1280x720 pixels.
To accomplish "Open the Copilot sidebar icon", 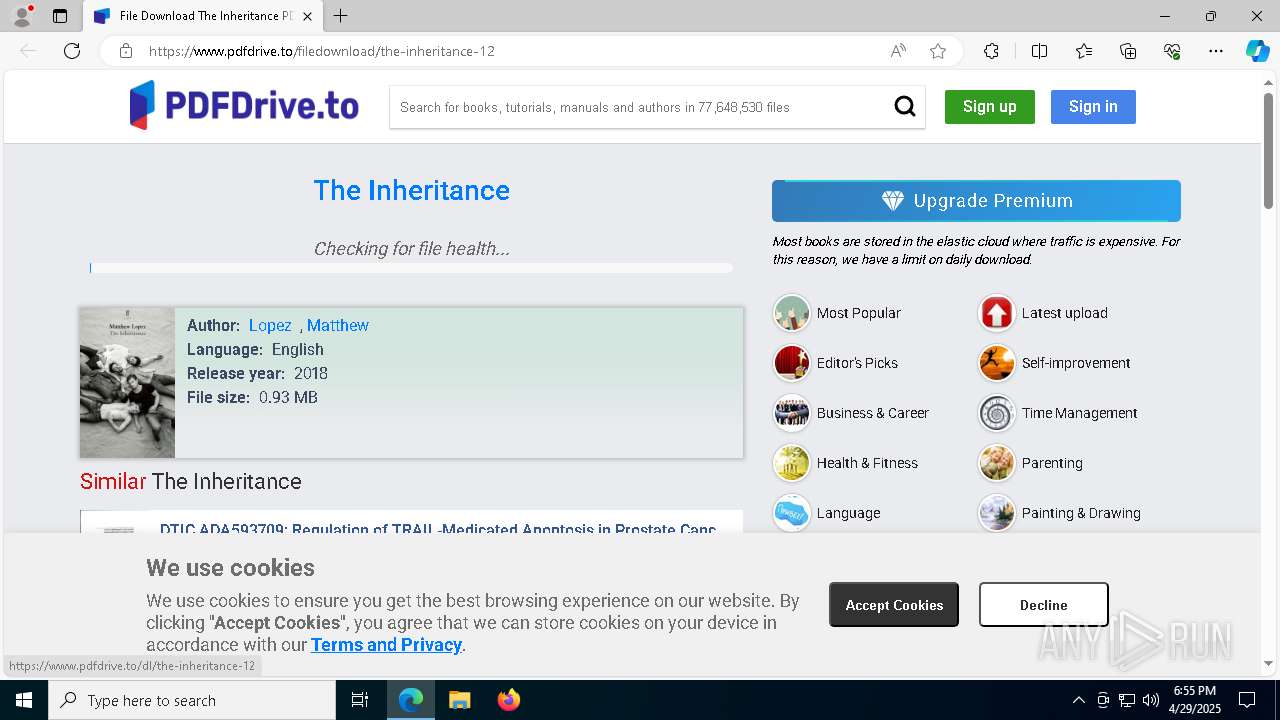I will click(x=1257, y=51).
